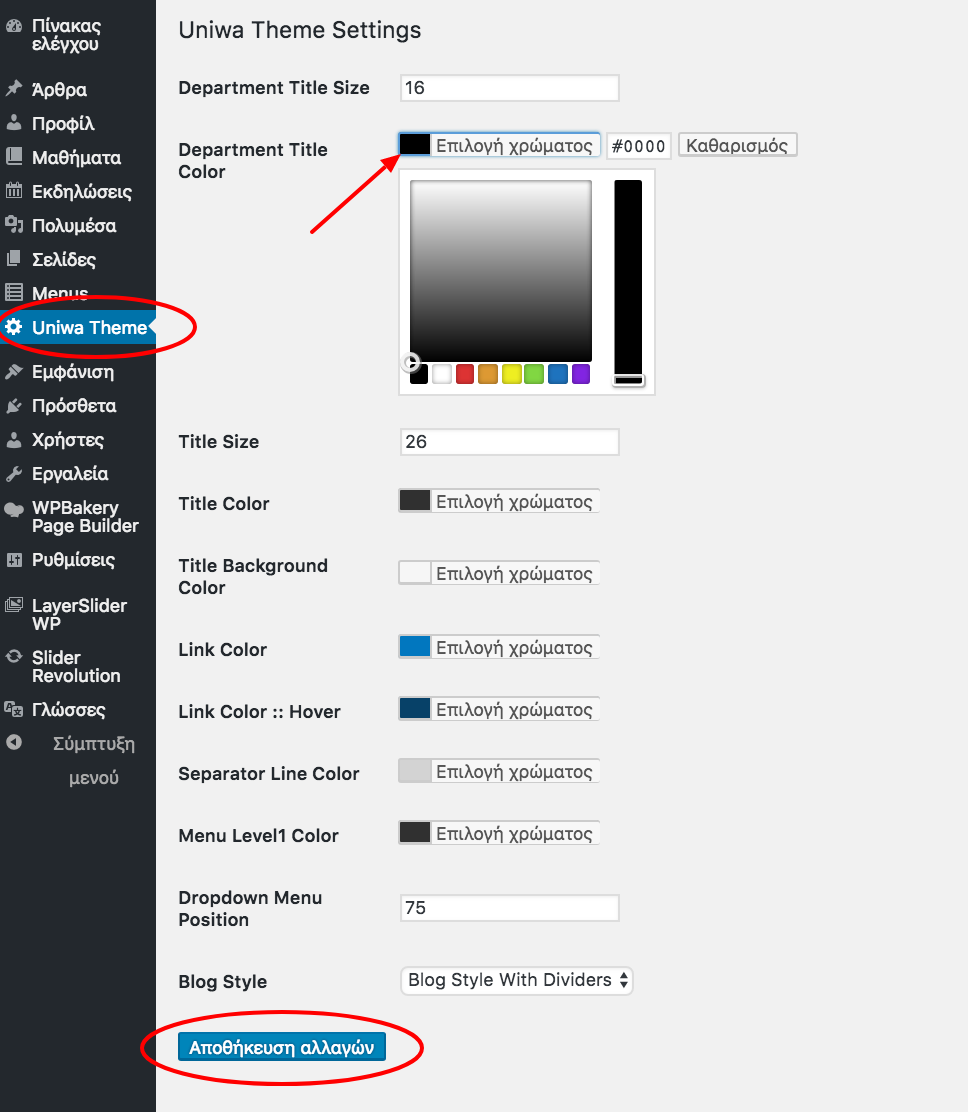Click the plug icon next to Πρόσθετα

(x=14, y=406)
